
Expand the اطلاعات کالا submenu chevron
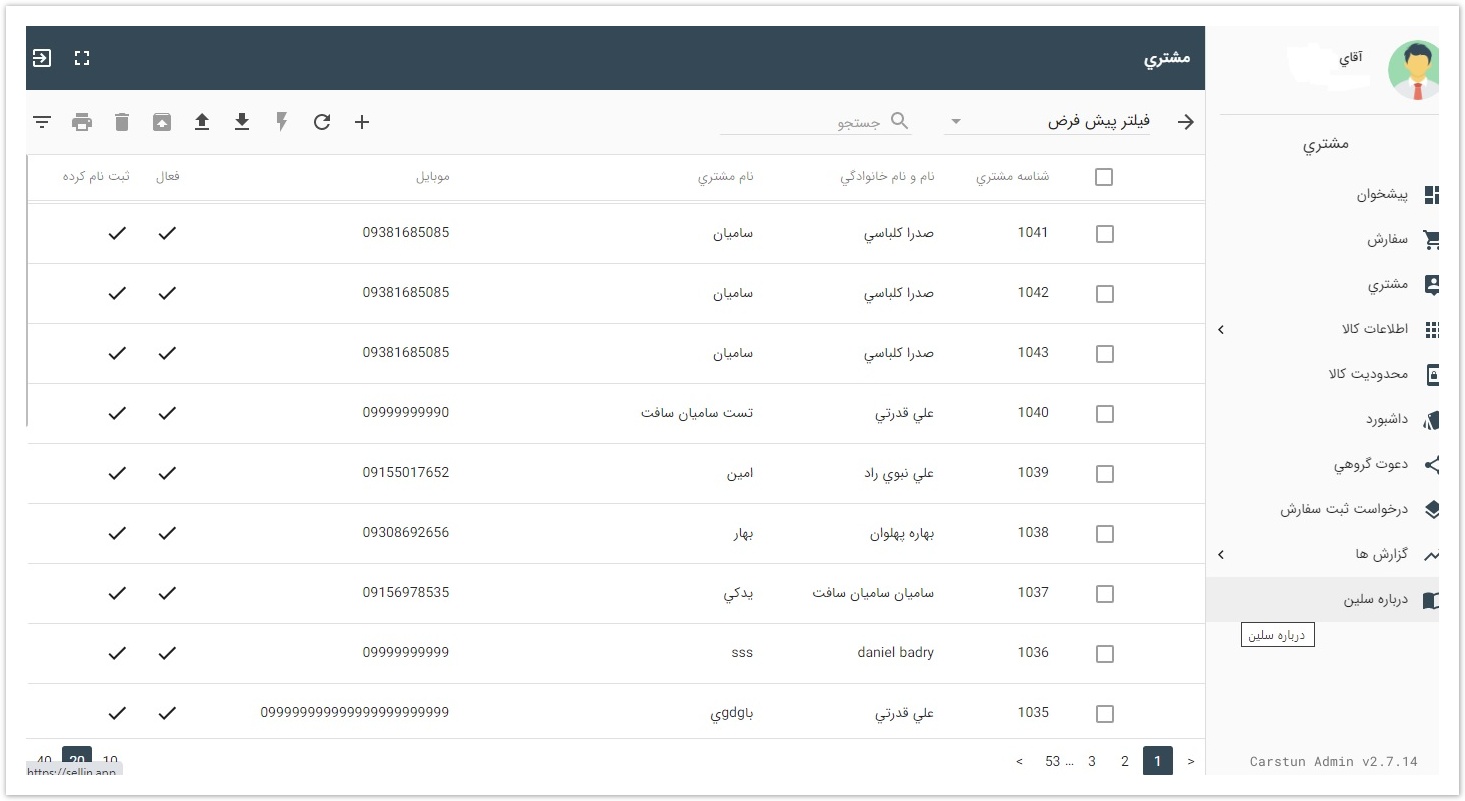[x=1220, y=329]
